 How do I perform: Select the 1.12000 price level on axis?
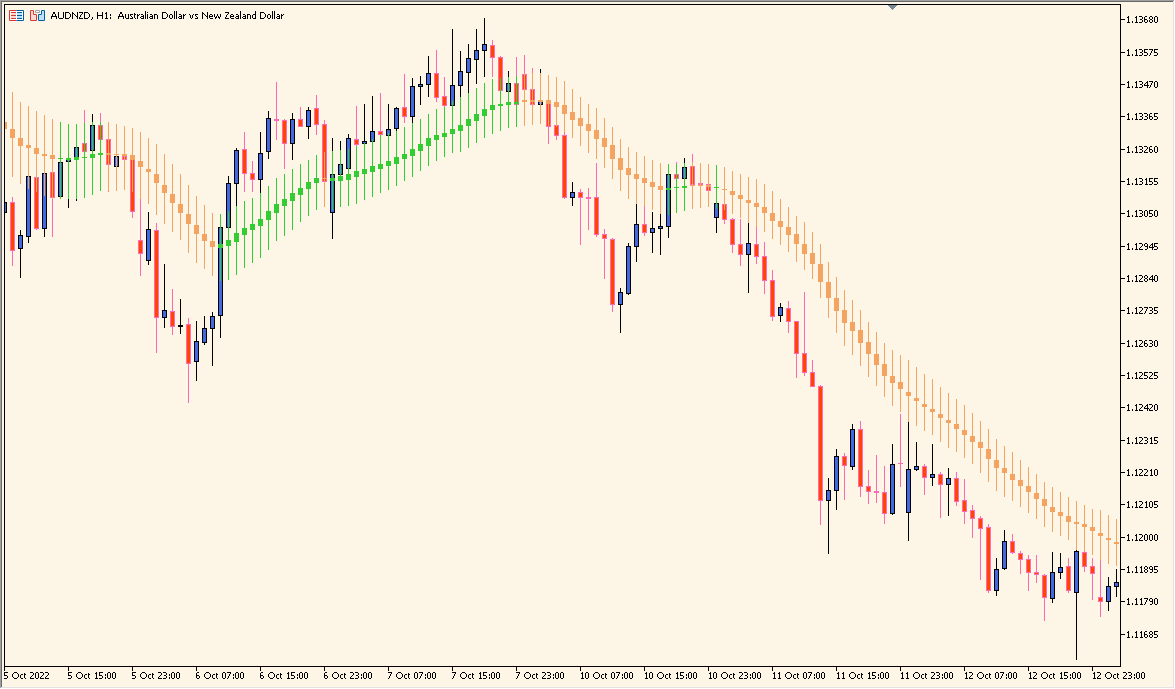point(1144,538)
